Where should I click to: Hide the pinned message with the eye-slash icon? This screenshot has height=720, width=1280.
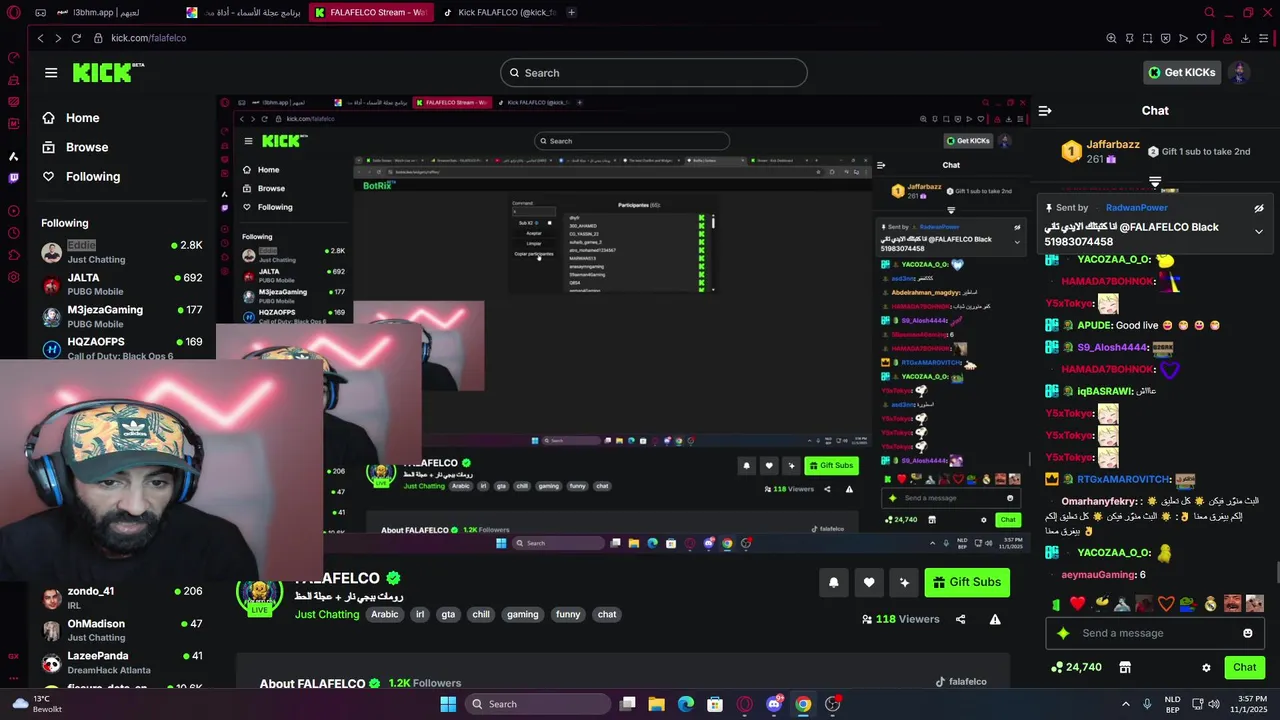pyautogui.click(x=1259, y=208)
